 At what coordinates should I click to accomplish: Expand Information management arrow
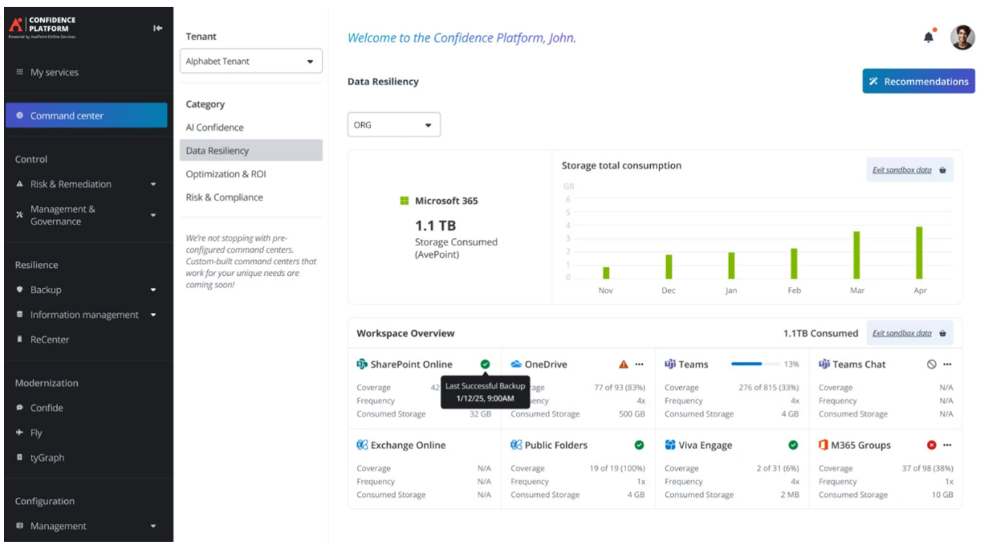tap(154, 315)
